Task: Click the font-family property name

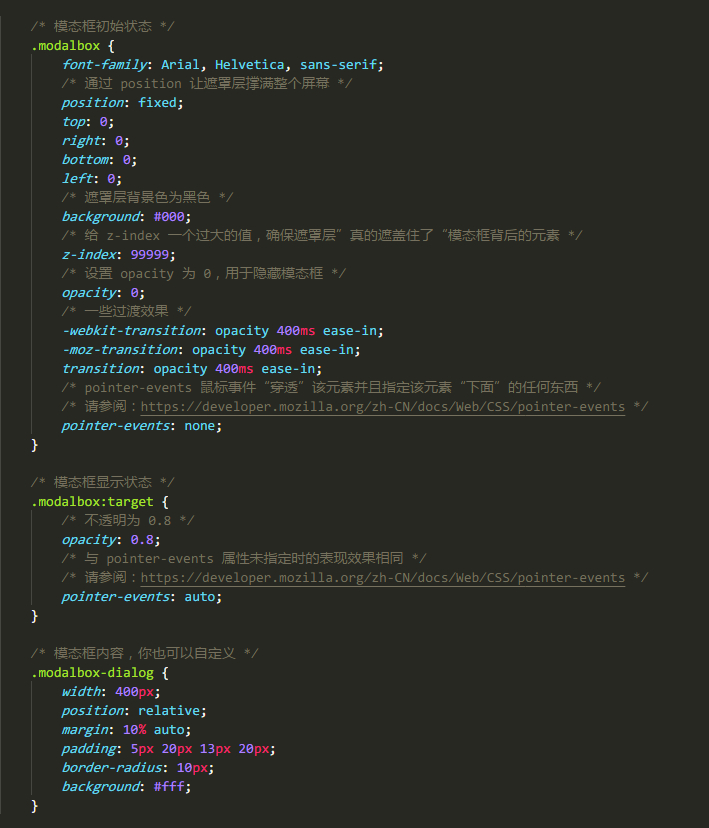Action: pyautogui.click(x=105, y=64)
